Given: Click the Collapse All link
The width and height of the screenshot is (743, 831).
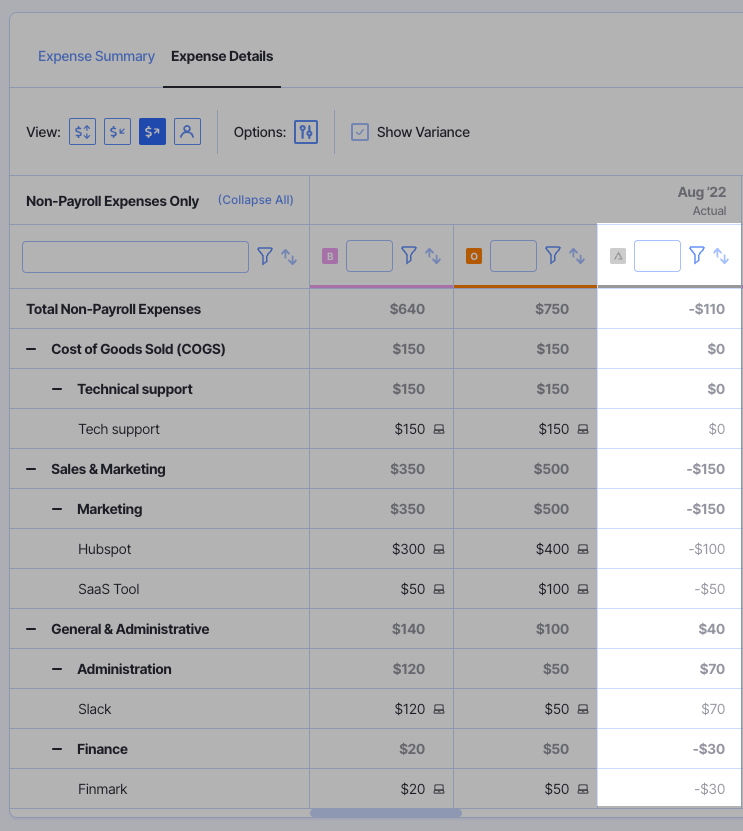Looking at the screenshot, I should (255, 199).
